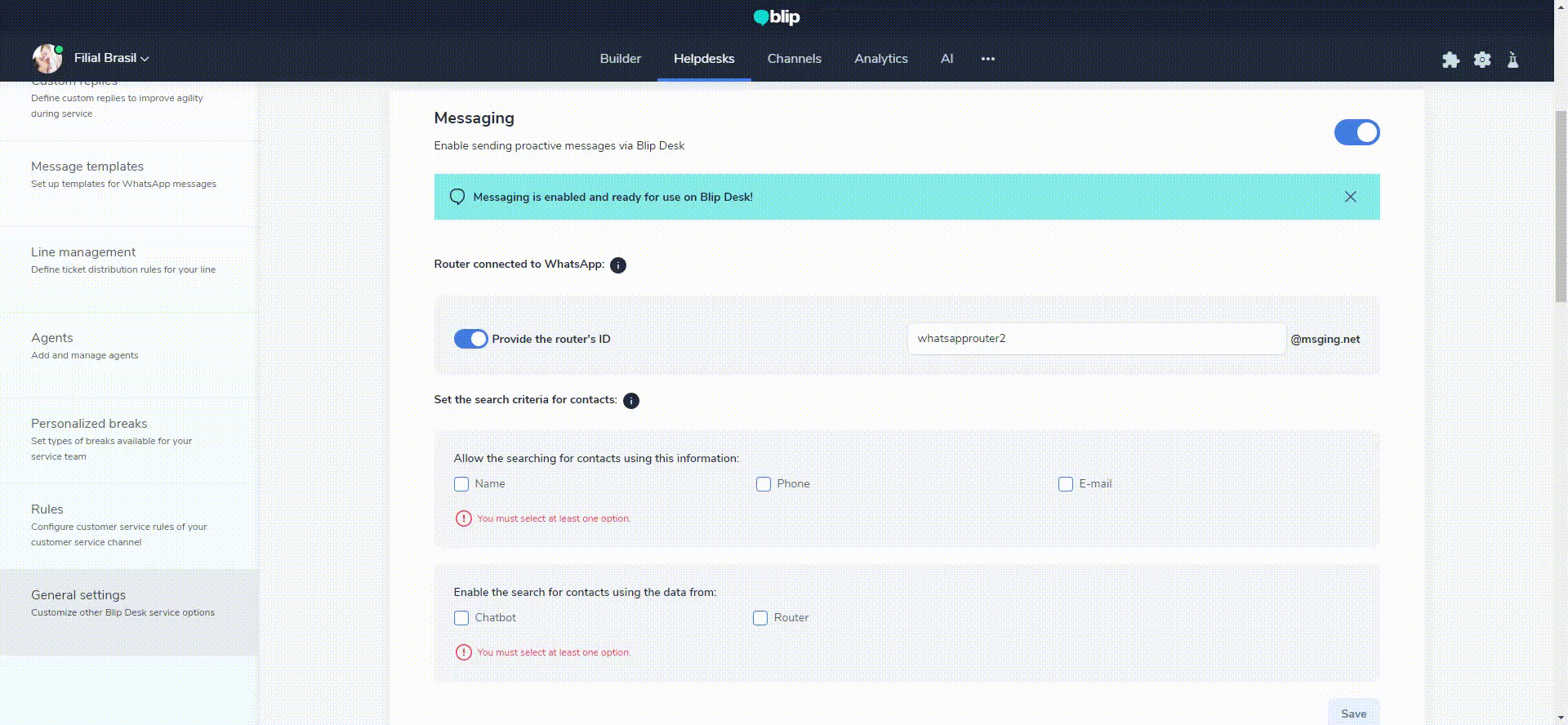Click the Messaging section heading

pos(474,118)
